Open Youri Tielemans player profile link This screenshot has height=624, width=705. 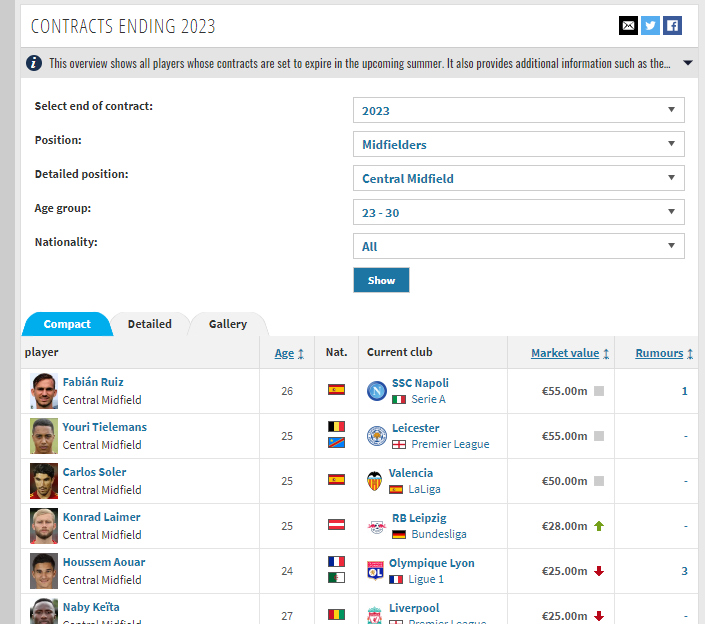pos(105,427)
